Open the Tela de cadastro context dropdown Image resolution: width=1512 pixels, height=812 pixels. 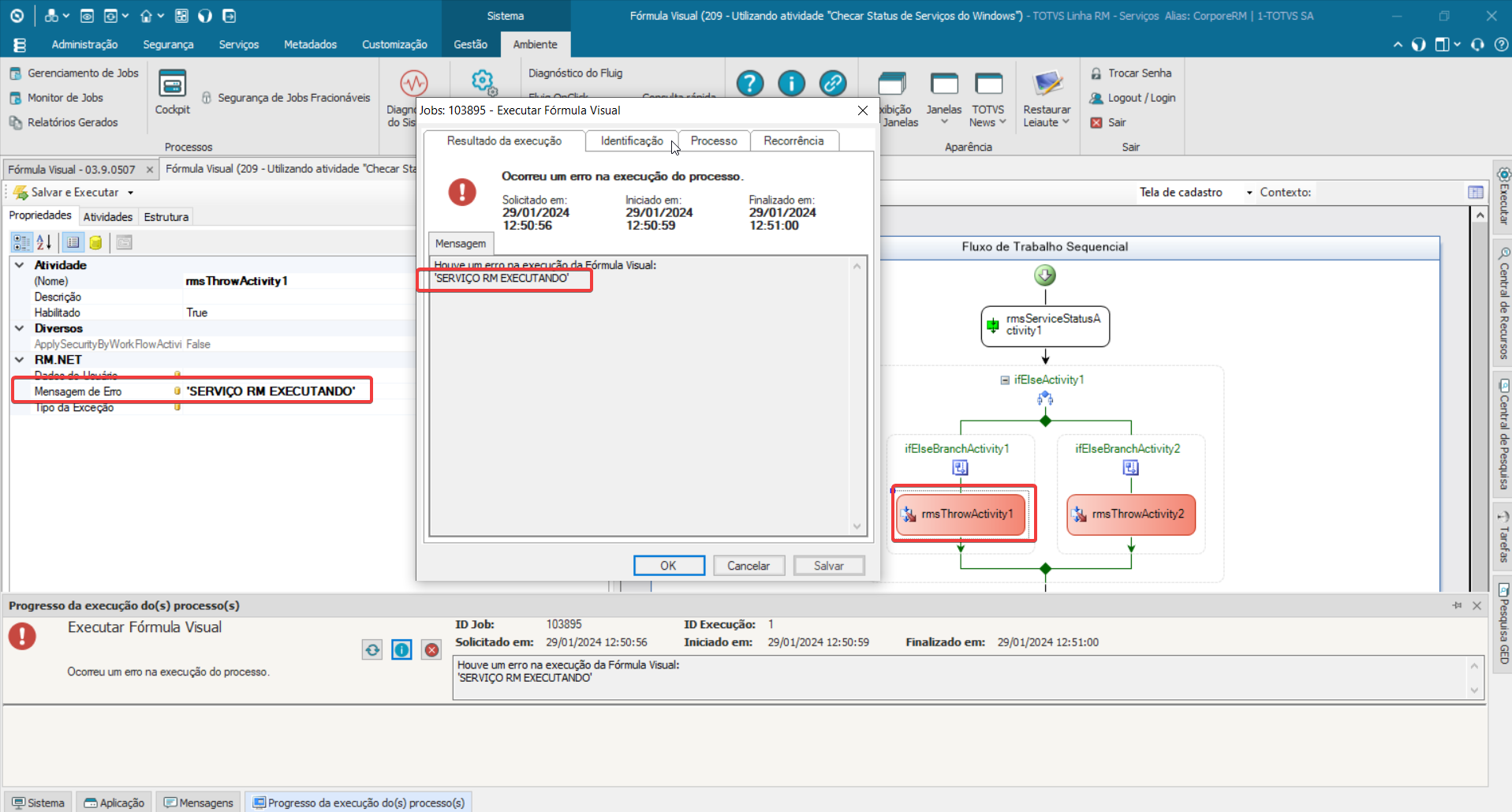(x=1249, y=193)
